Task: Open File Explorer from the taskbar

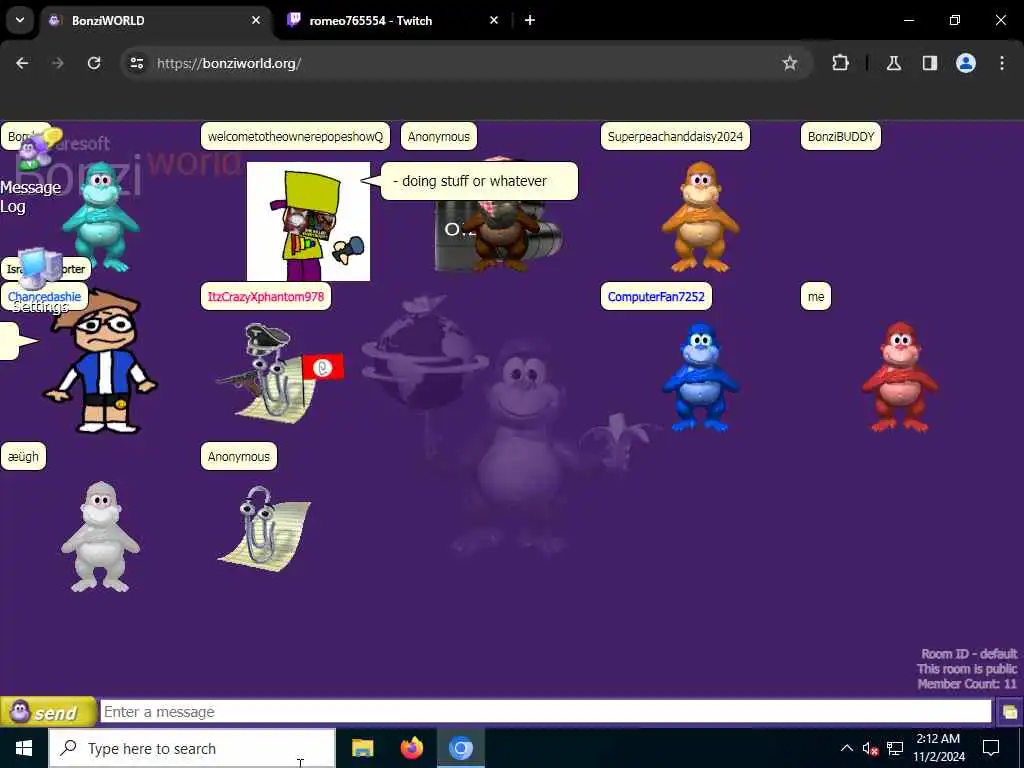Action: 362,748
